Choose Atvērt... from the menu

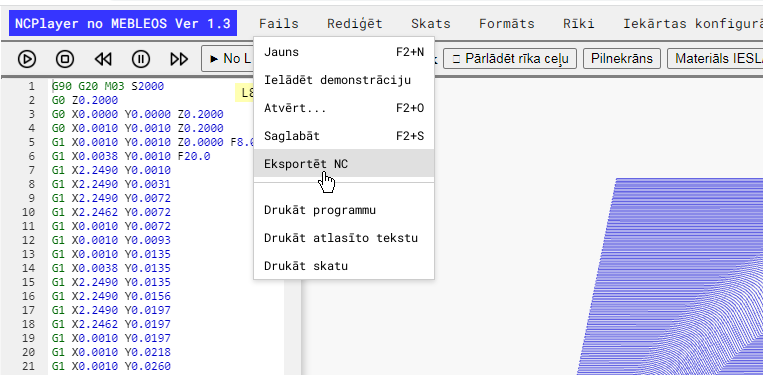pos(344,108)
